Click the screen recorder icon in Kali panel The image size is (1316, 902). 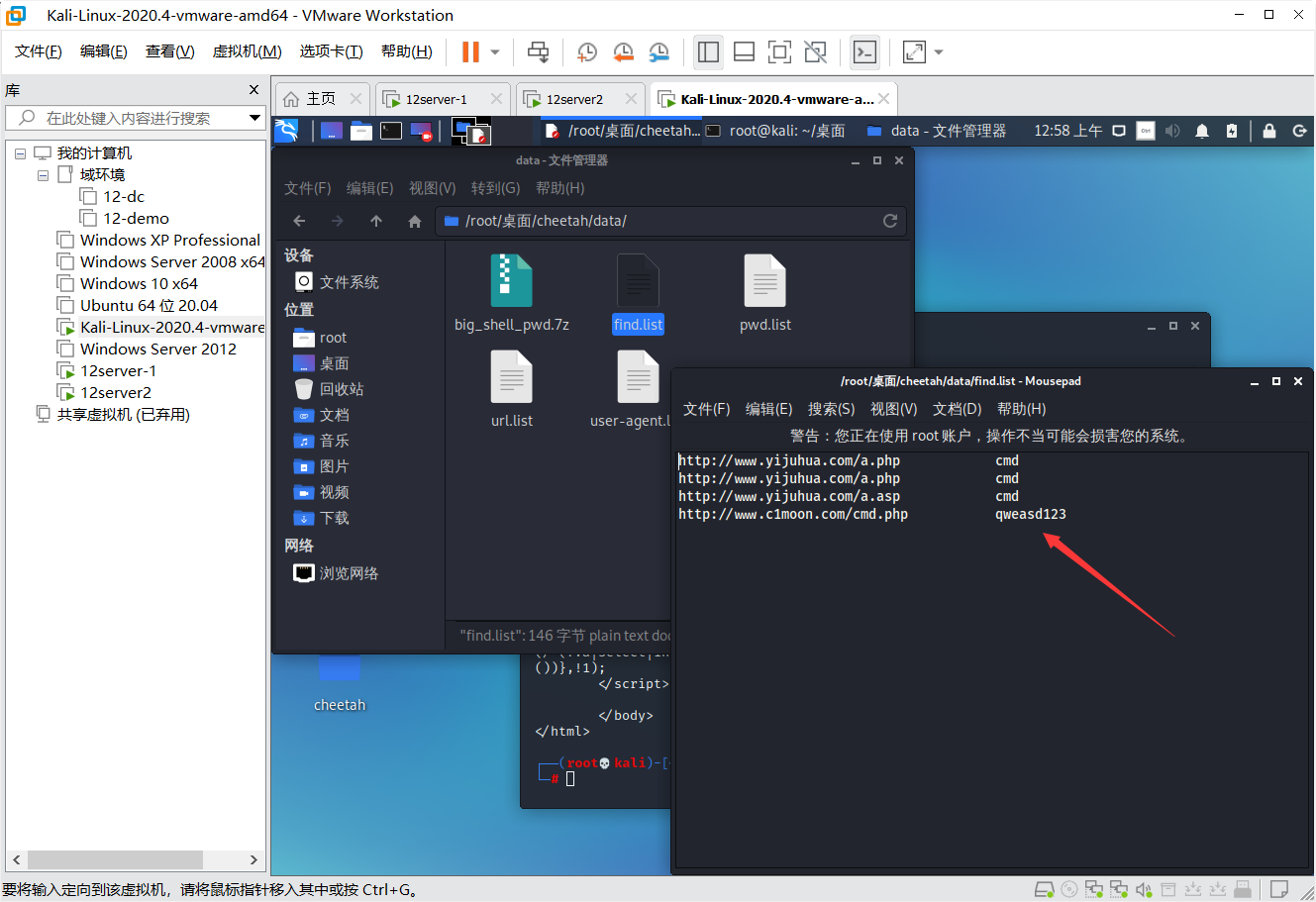421,131
